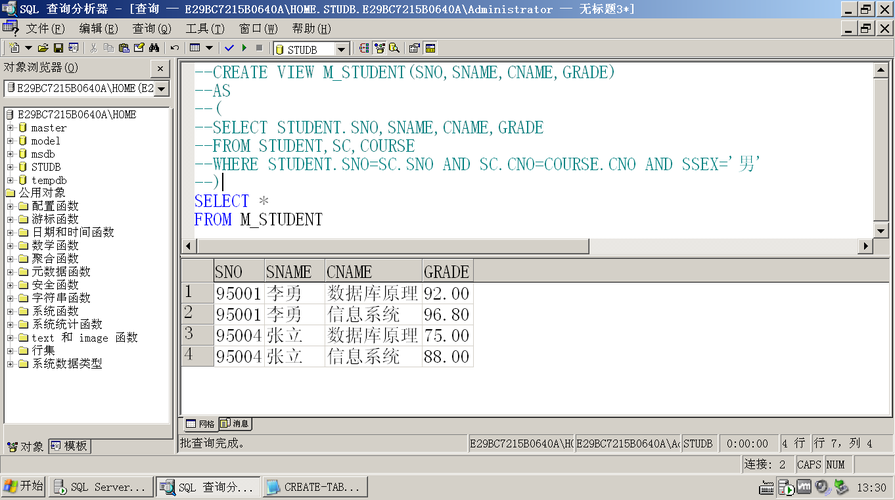Screen dimensions: 895x500
Task: Open the 文件(F) menu
Action: pyautogui.click(x=45, y=29)
